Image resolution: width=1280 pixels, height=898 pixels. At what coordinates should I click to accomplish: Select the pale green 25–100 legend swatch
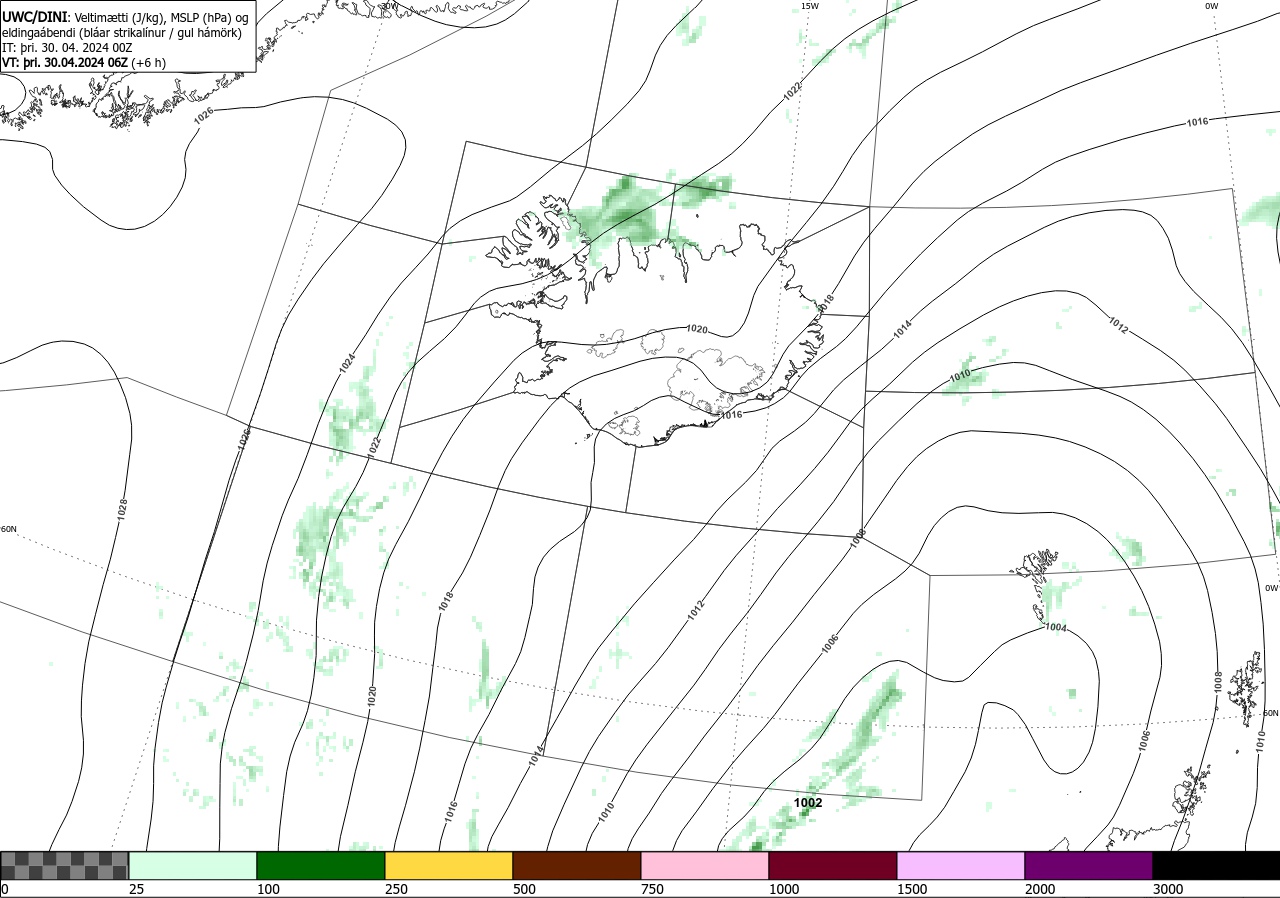(x=193, y=865)
